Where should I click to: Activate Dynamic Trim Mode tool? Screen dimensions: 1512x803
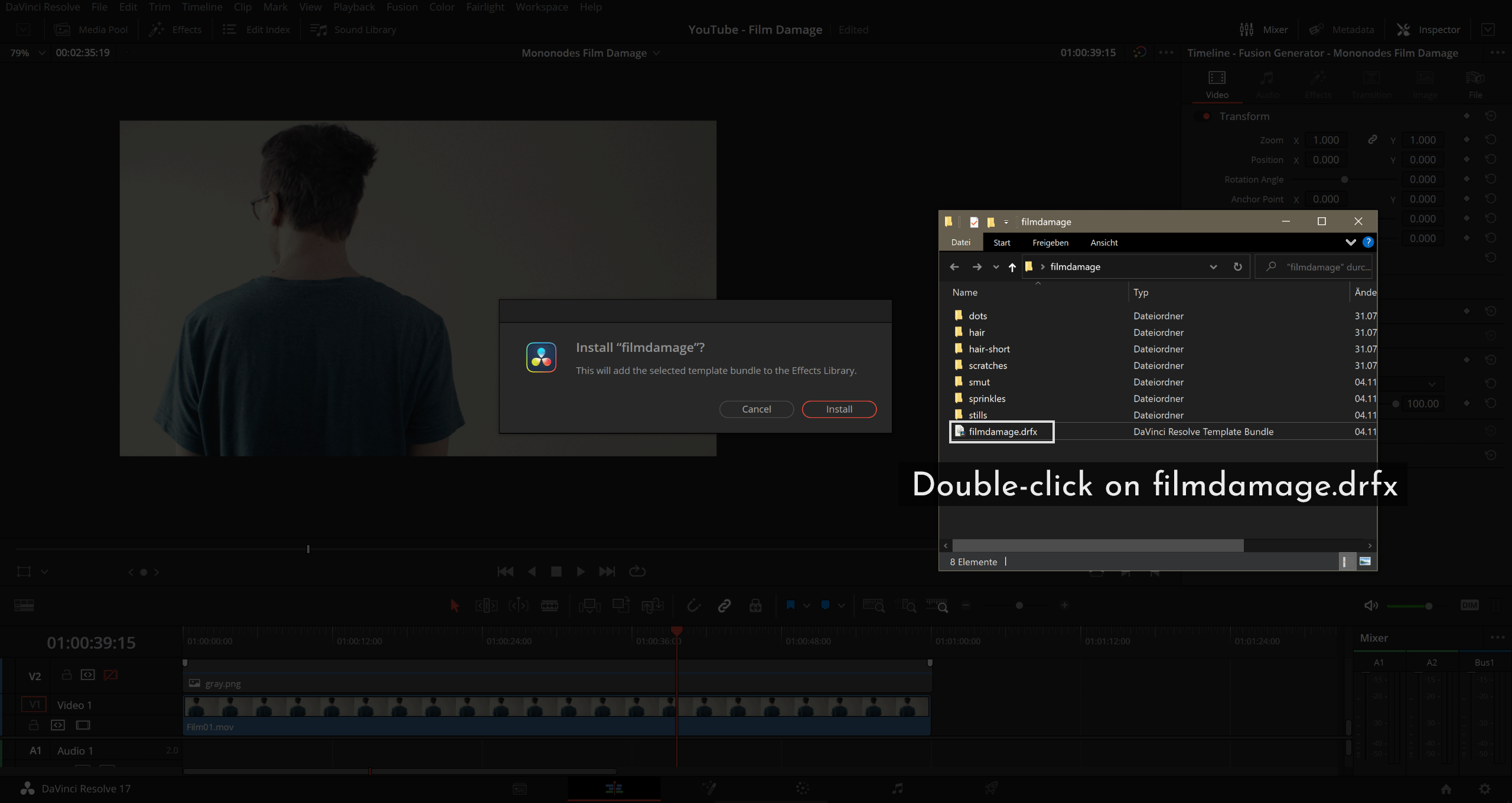518,605
